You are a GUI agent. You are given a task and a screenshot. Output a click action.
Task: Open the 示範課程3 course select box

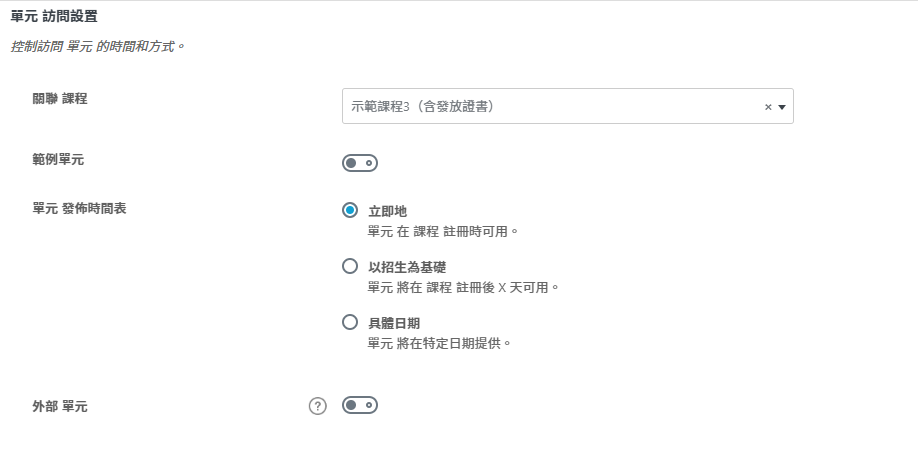[x=550, y=106]
